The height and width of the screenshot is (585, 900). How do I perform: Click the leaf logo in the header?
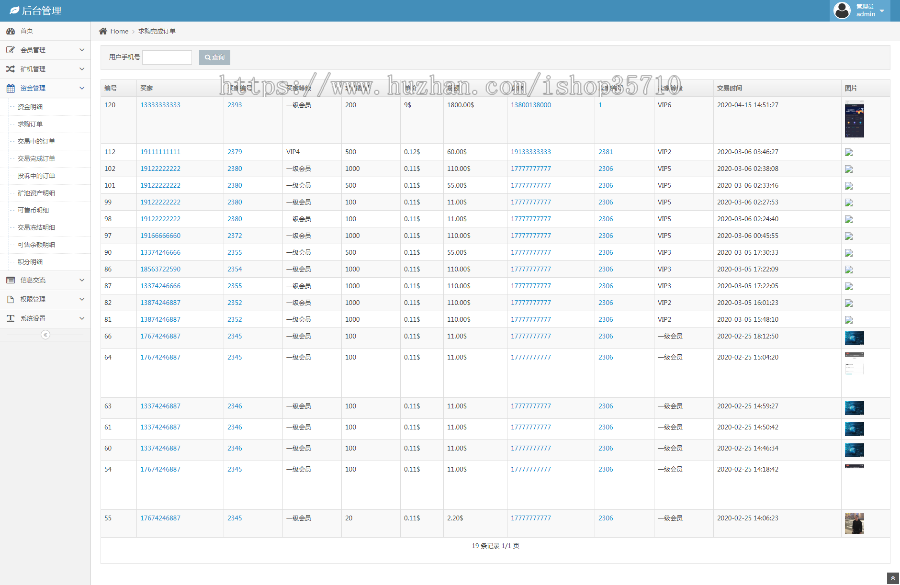pos(14,10)
